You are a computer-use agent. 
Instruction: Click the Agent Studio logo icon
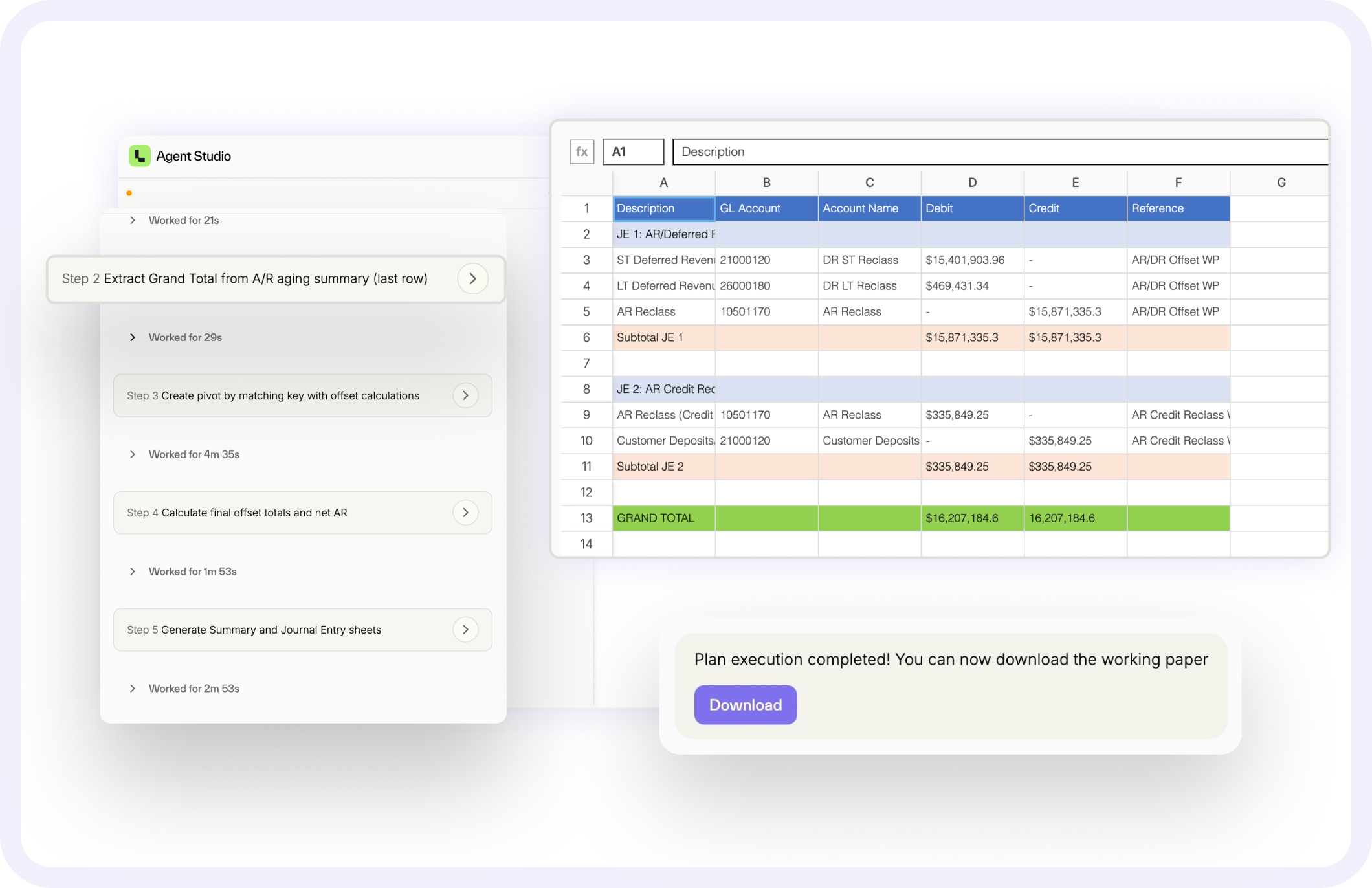point(140,156)
